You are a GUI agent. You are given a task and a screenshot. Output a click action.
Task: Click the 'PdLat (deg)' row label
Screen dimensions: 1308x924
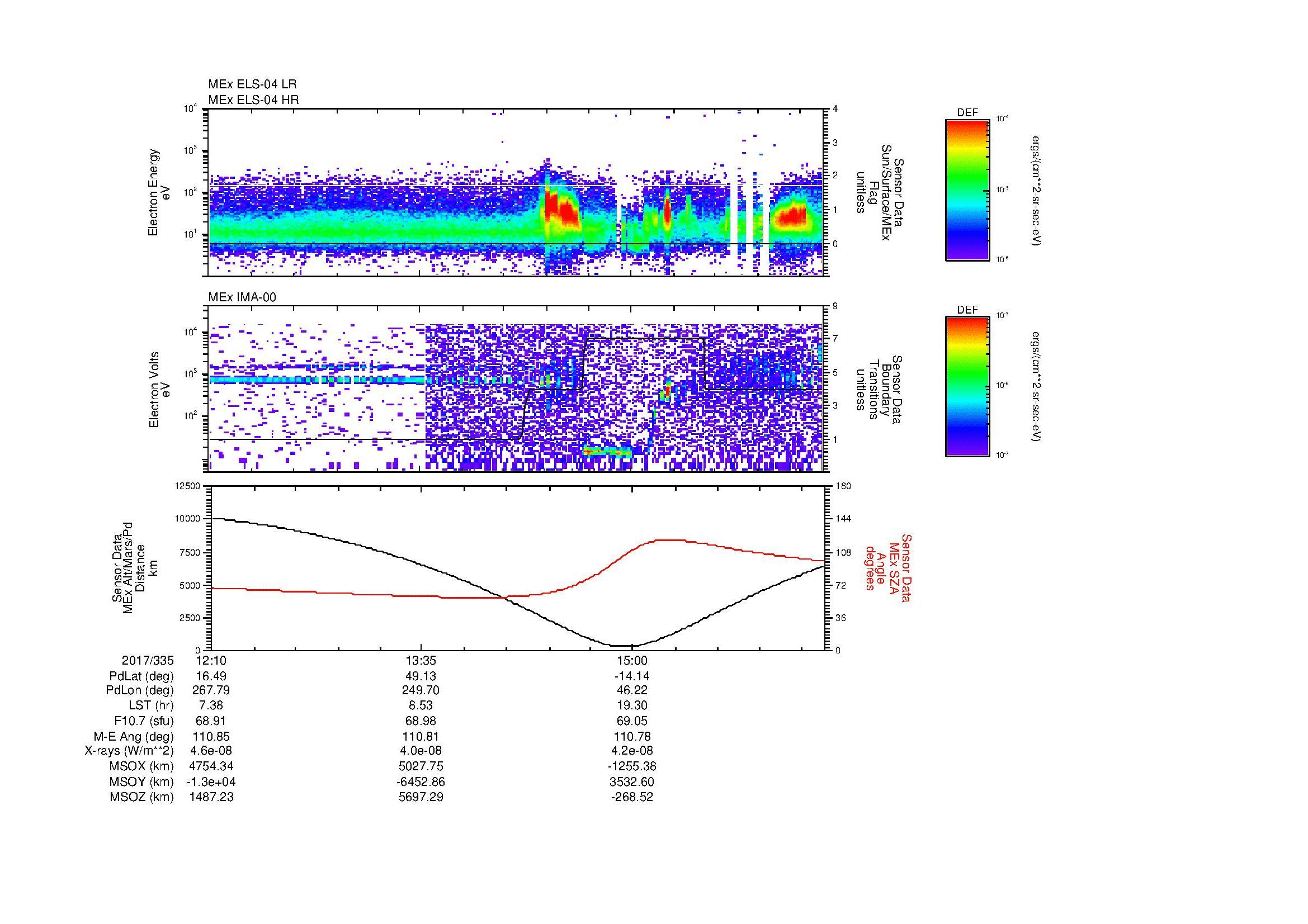(141, 676)
